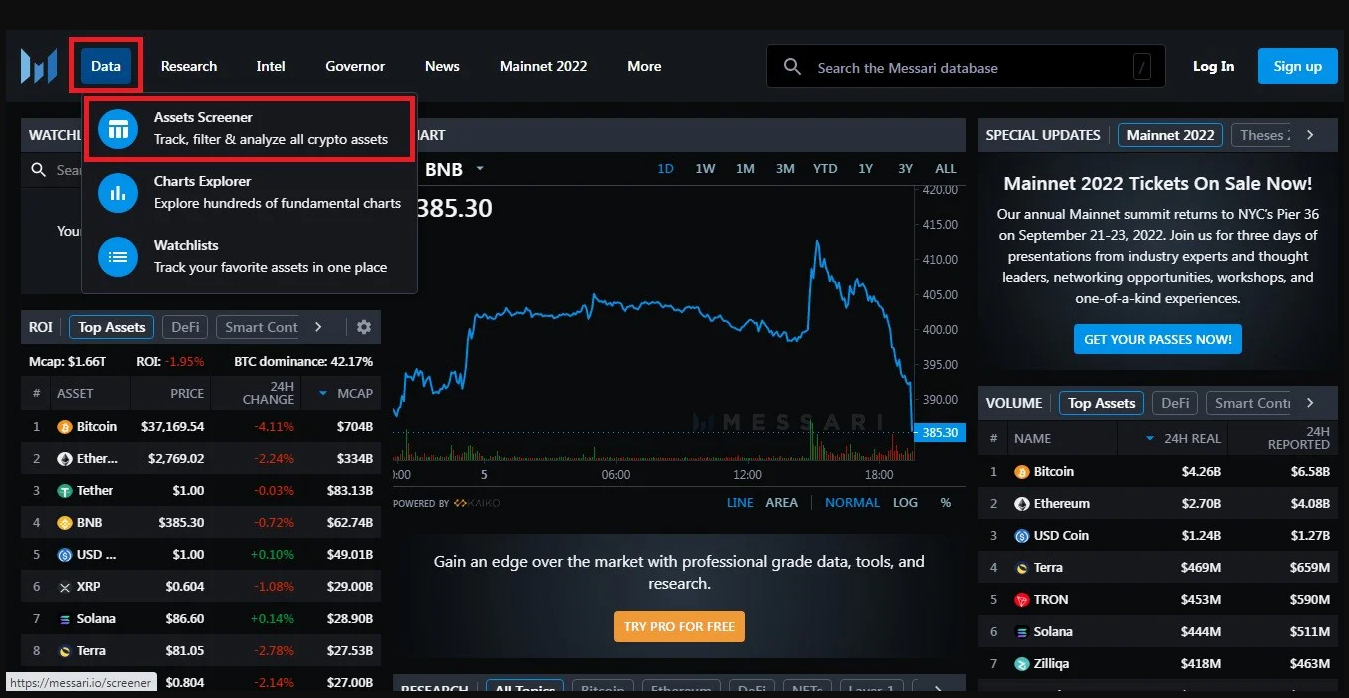Click the Ethereum icon in ROI table
This screenshot has width=1349, height=698.
coord(65,459)
